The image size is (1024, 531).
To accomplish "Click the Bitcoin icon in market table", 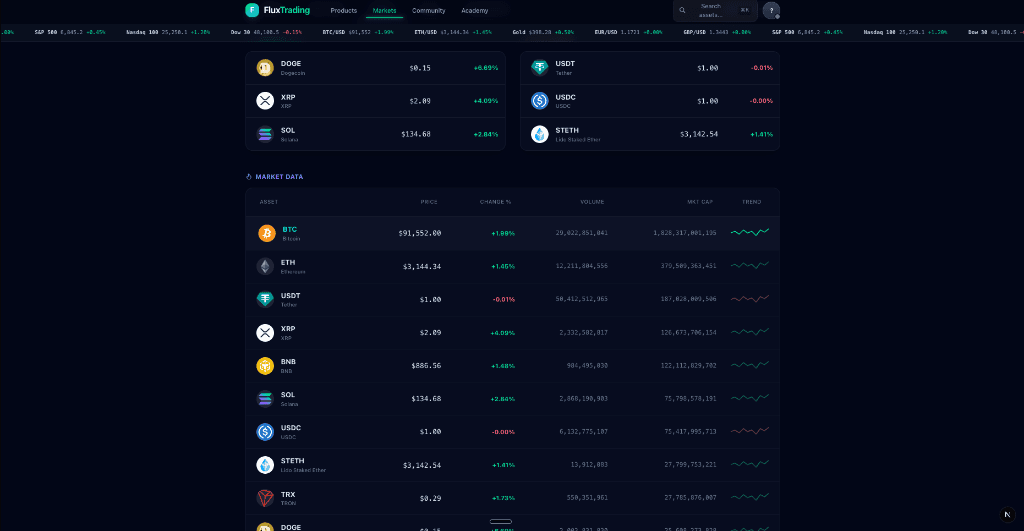I will (x=267, y=233).
